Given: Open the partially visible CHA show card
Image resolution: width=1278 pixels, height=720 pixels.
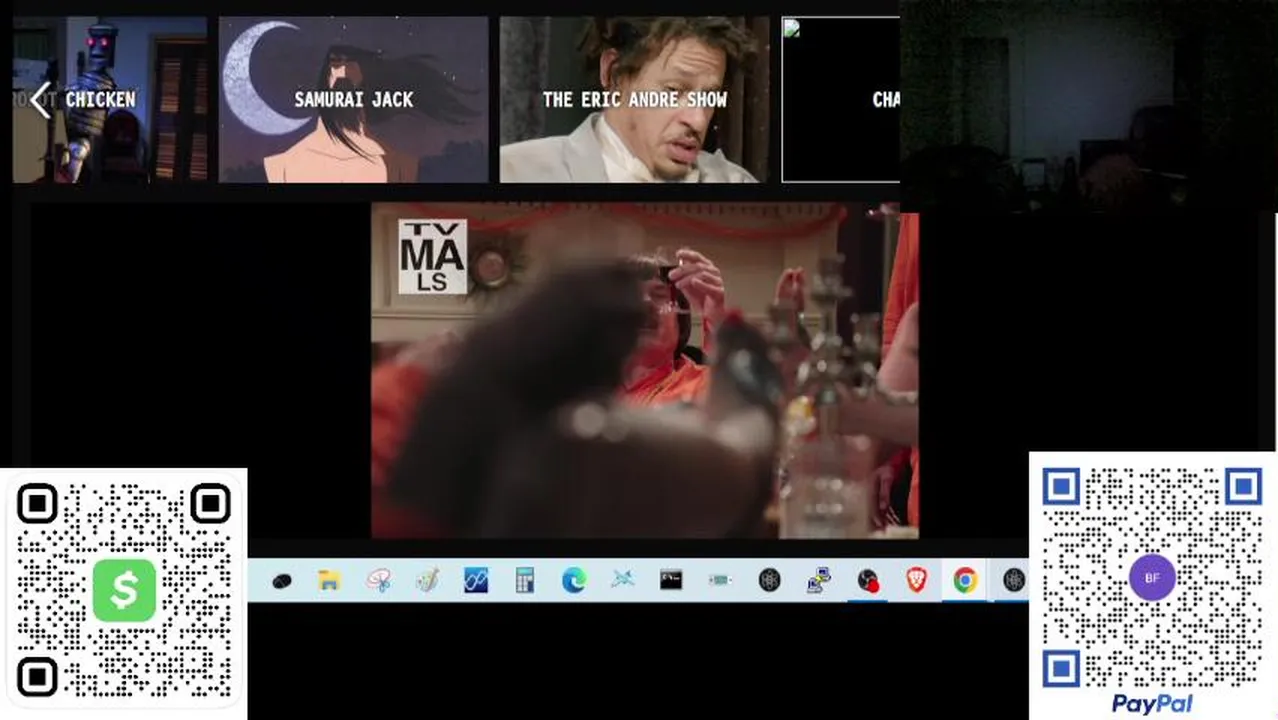Looking at the screenshot, I should [841, 100].
